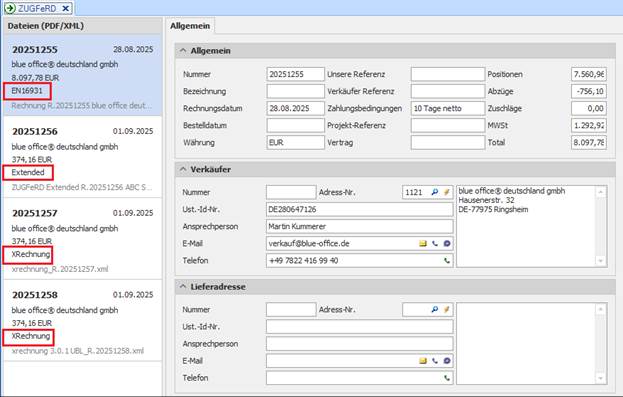Click the Lieferadresse Ansprechperson field
623x397 pixels.
360,344
